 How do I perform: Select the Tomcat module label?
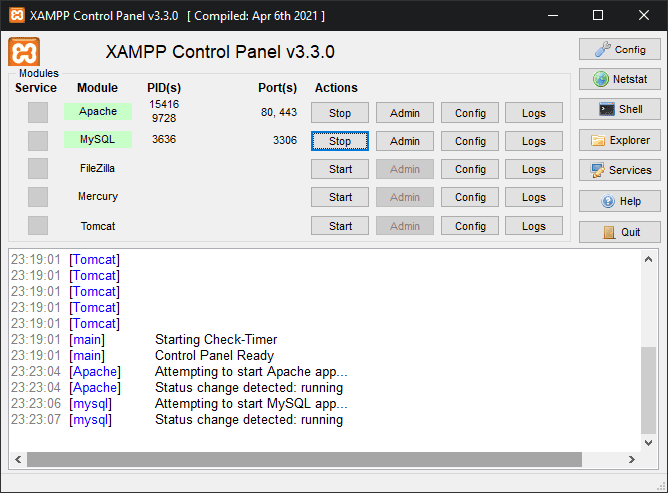98,226
